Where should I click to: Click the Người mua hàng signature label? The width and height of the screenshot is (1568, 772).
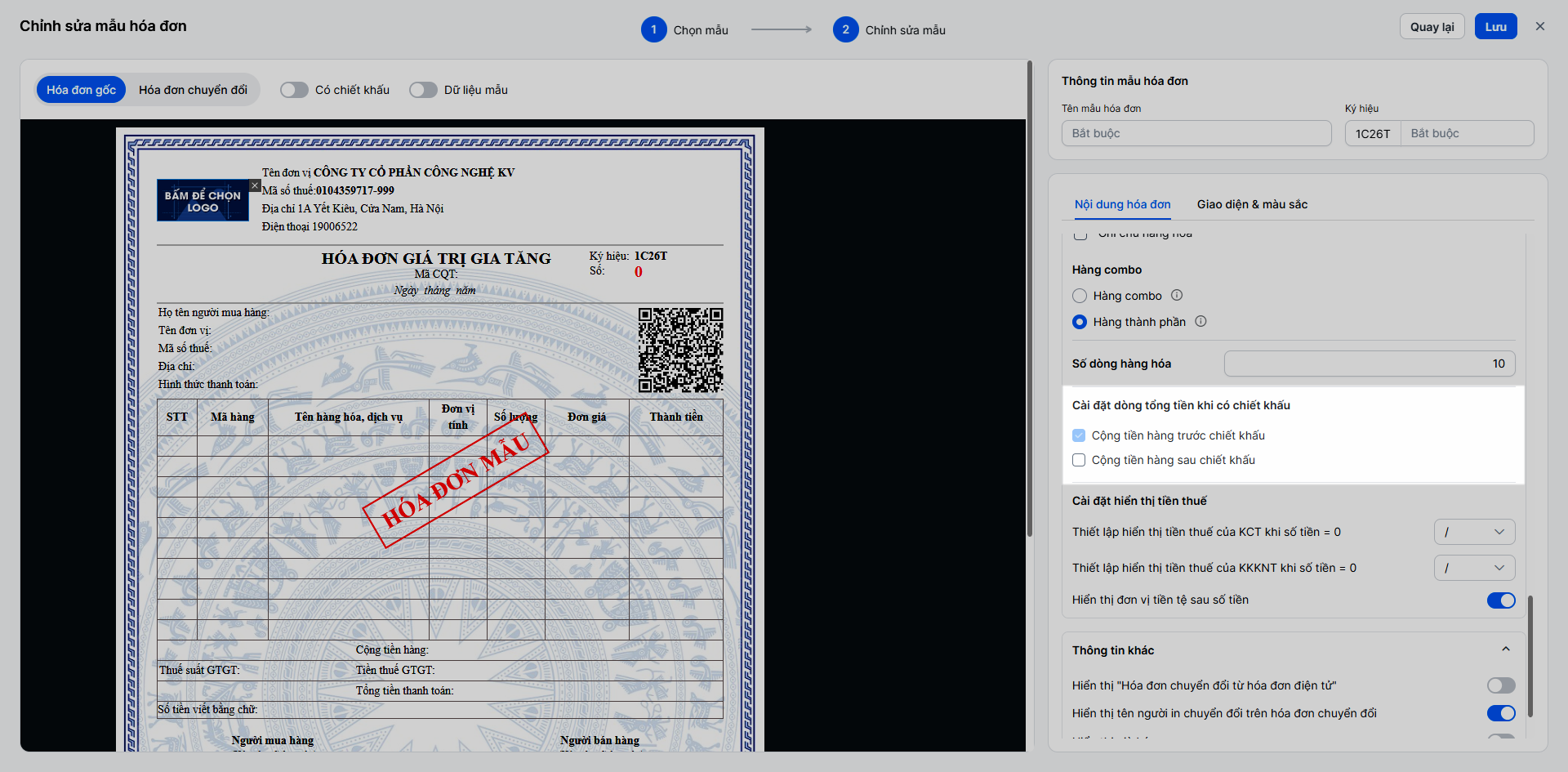point(273,740)
